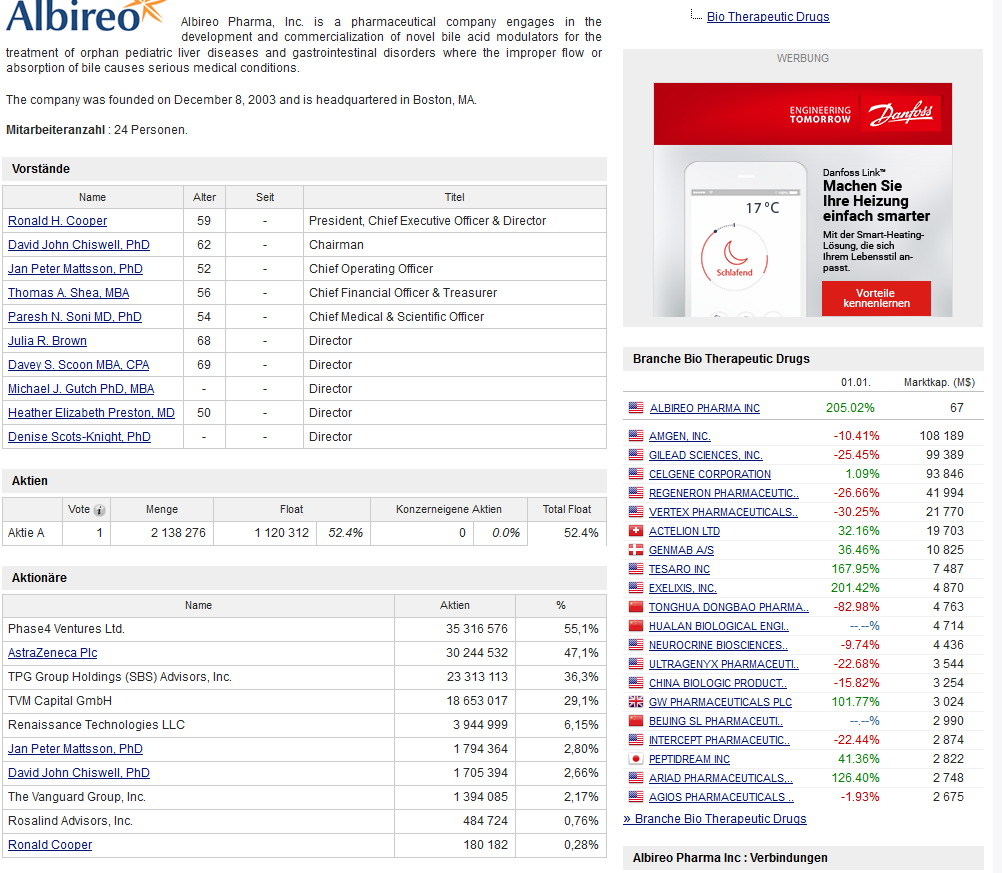Open David John Chiswell, PhD in Aktionäre table
The width and height of the screenshot is (1002, 873).
[x=79, y=773]
